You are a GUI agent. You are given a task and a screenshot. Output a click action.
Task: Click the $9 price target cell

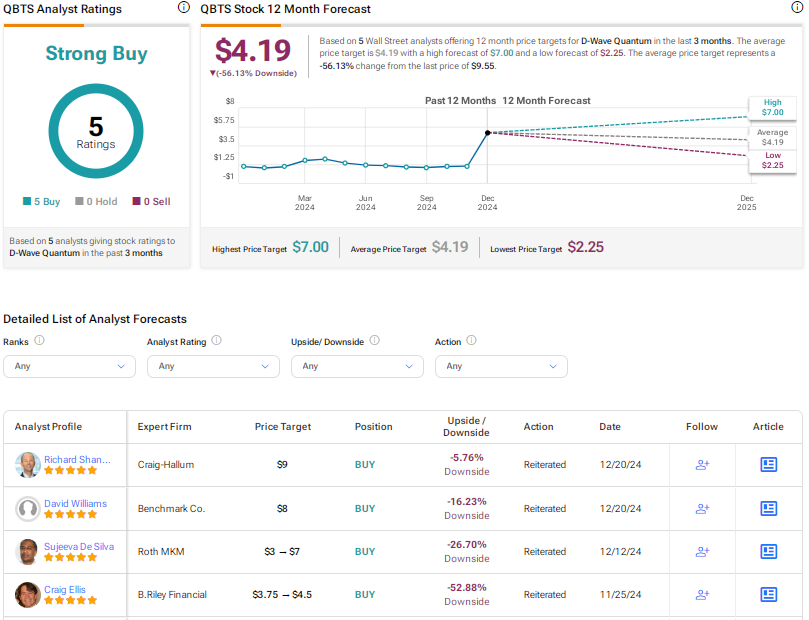pyautogui.click(x=282, y=465)
